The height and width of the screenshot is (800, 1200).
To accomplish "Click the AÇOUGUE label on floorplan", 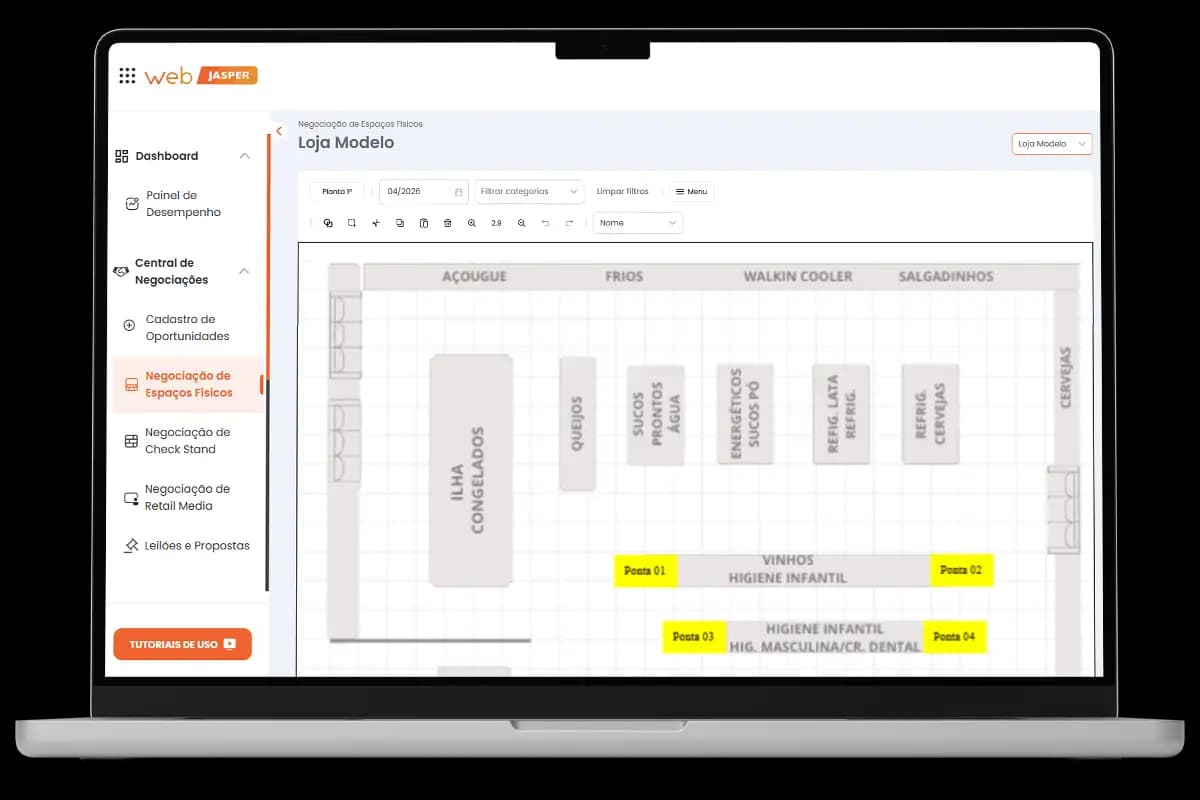I will click(475, 276).
